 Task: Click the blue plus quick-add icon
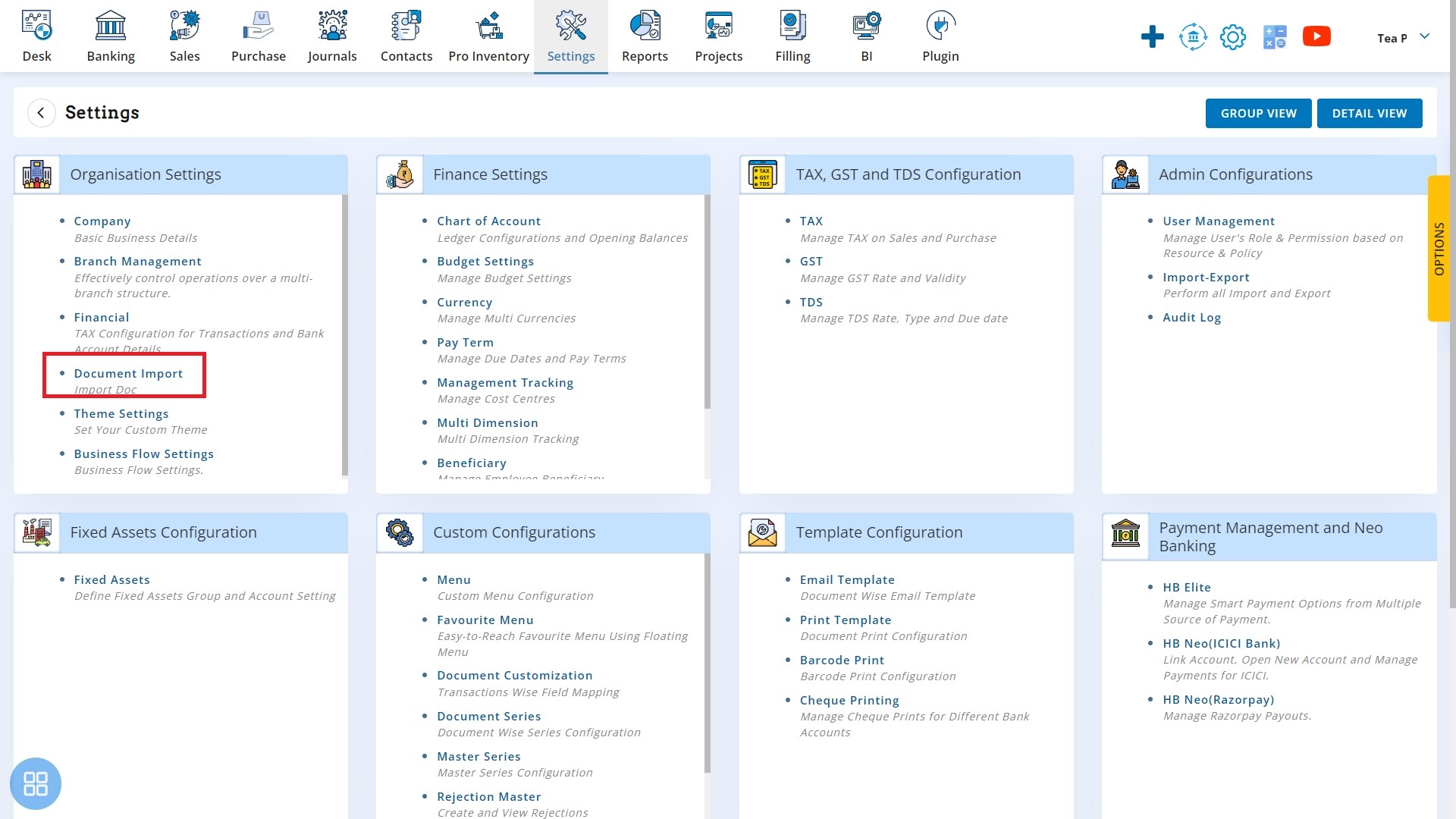(1152, 36)
